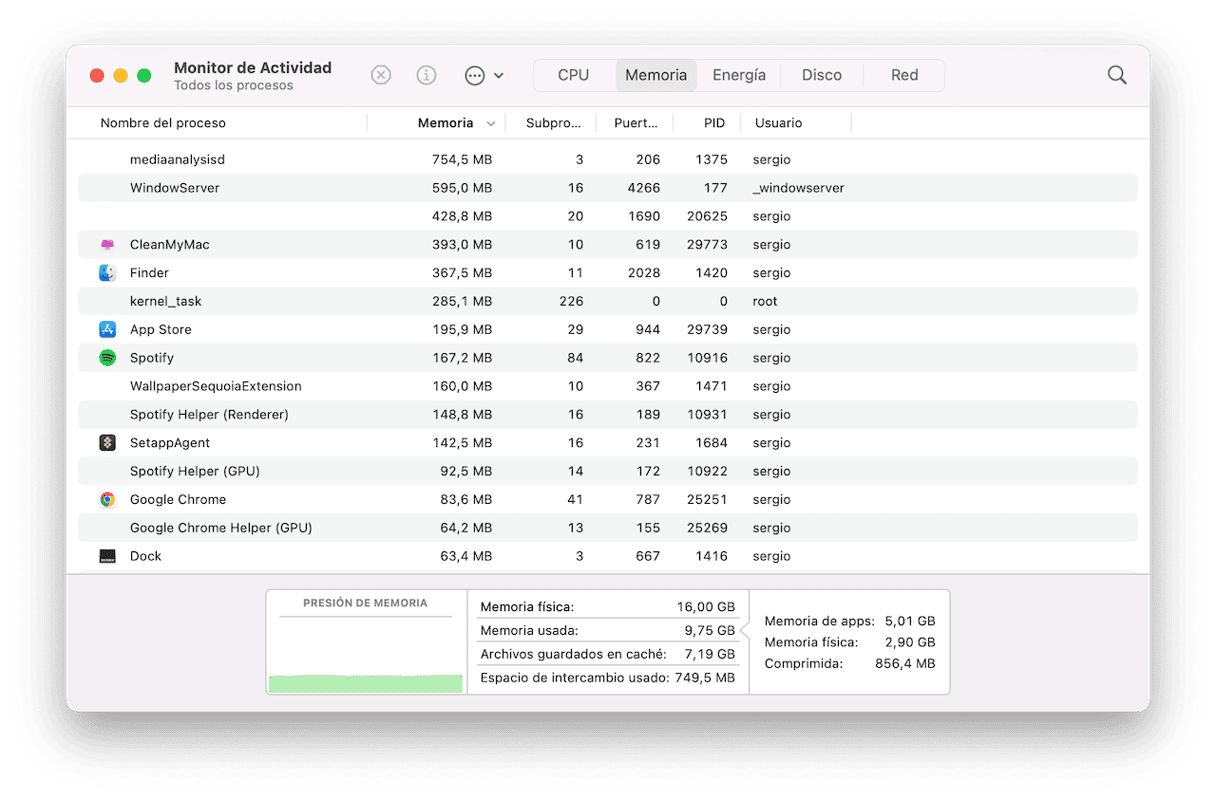Close the window with the red button
The width and height of the screenshot is (1216, 799).
pos(97,76)
